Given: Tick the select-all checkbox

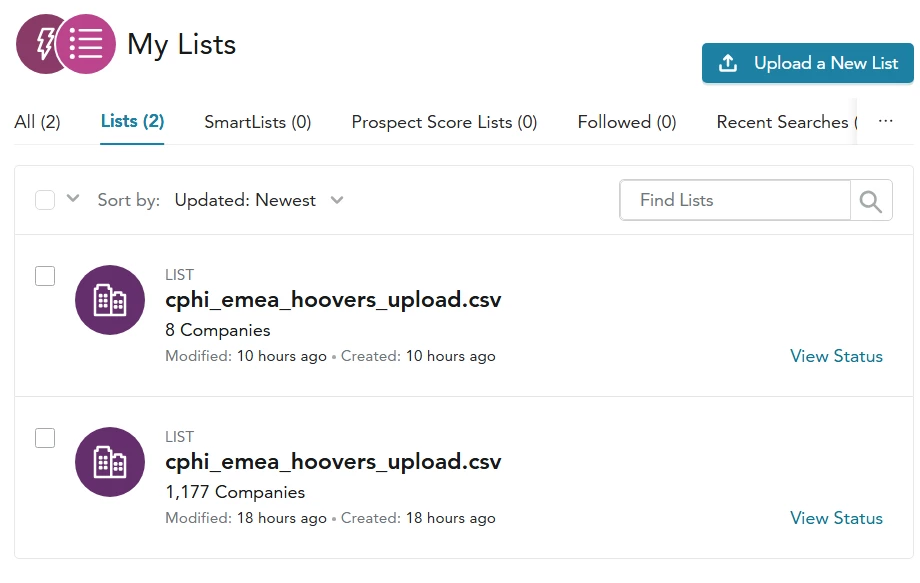Looking at the screenshot, I should click(45, 200).
